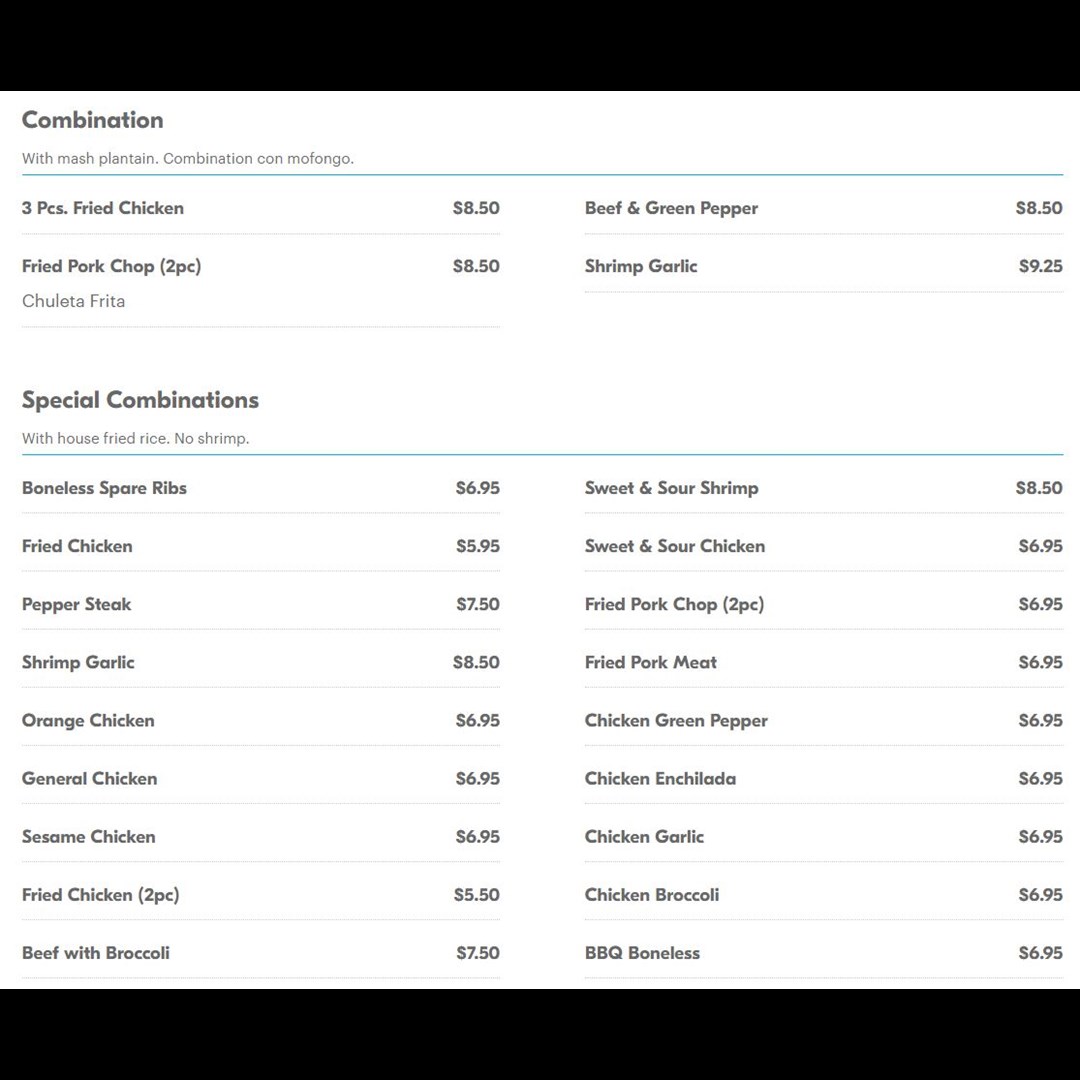Choose the Fried Chicken item priced $5.95
Image resolution: width=1080 pixels, height=1080 pixels.
pyautogui.click(x=260, y=546)
